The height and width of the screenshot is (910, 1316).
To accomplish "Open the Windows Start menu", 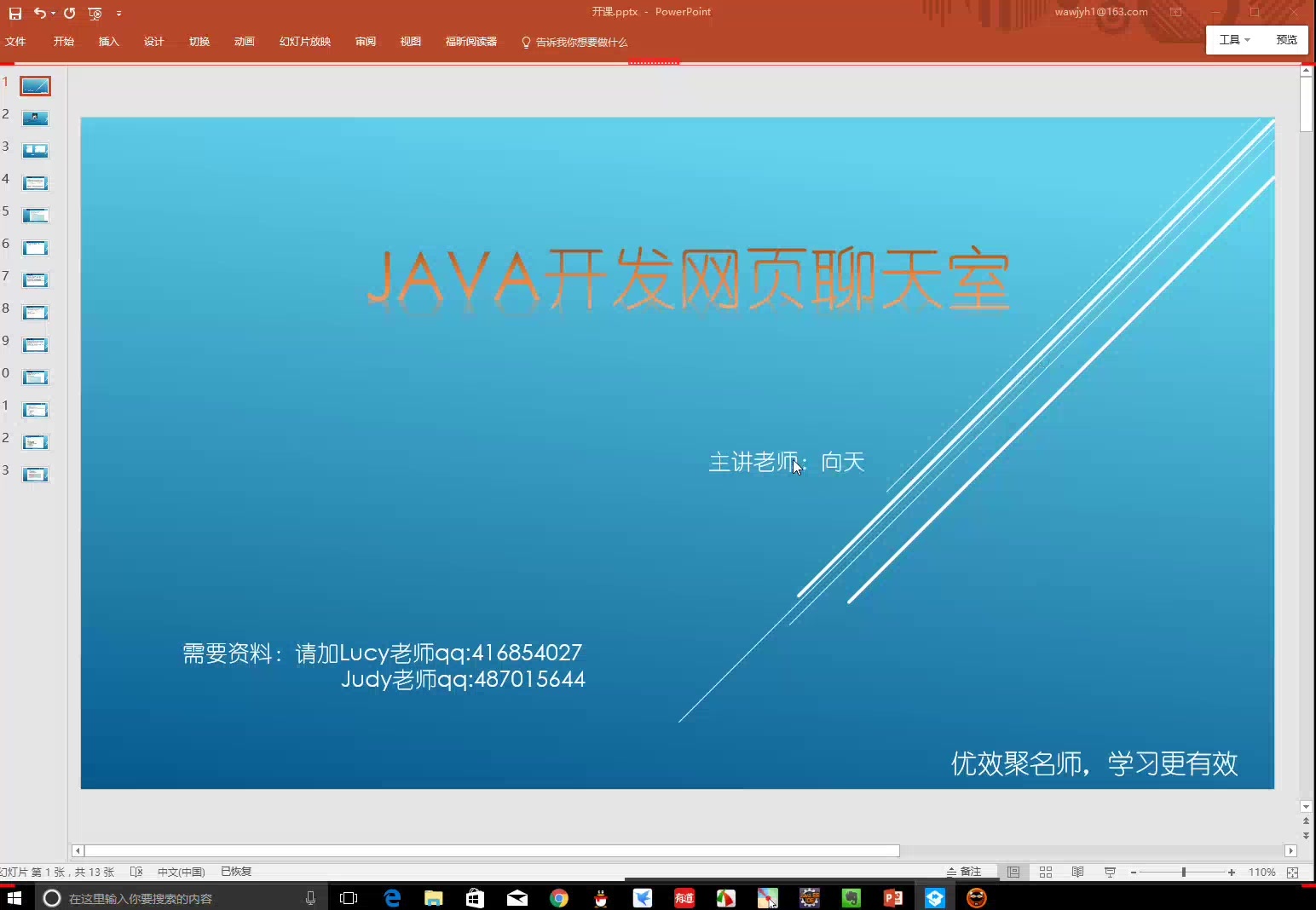I will coord(14,898).
